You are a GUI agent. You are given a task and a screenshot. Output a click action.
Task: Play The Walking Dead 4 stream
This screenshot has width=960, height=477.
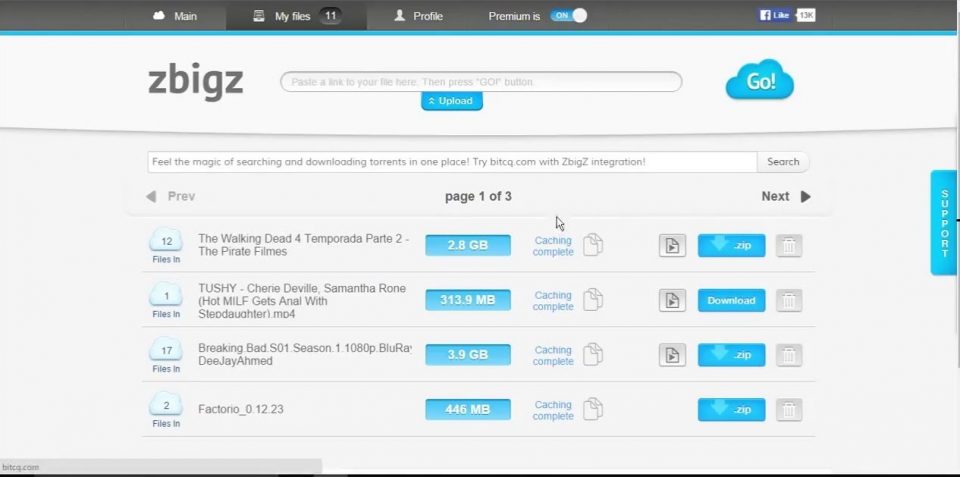coord(672,246)
